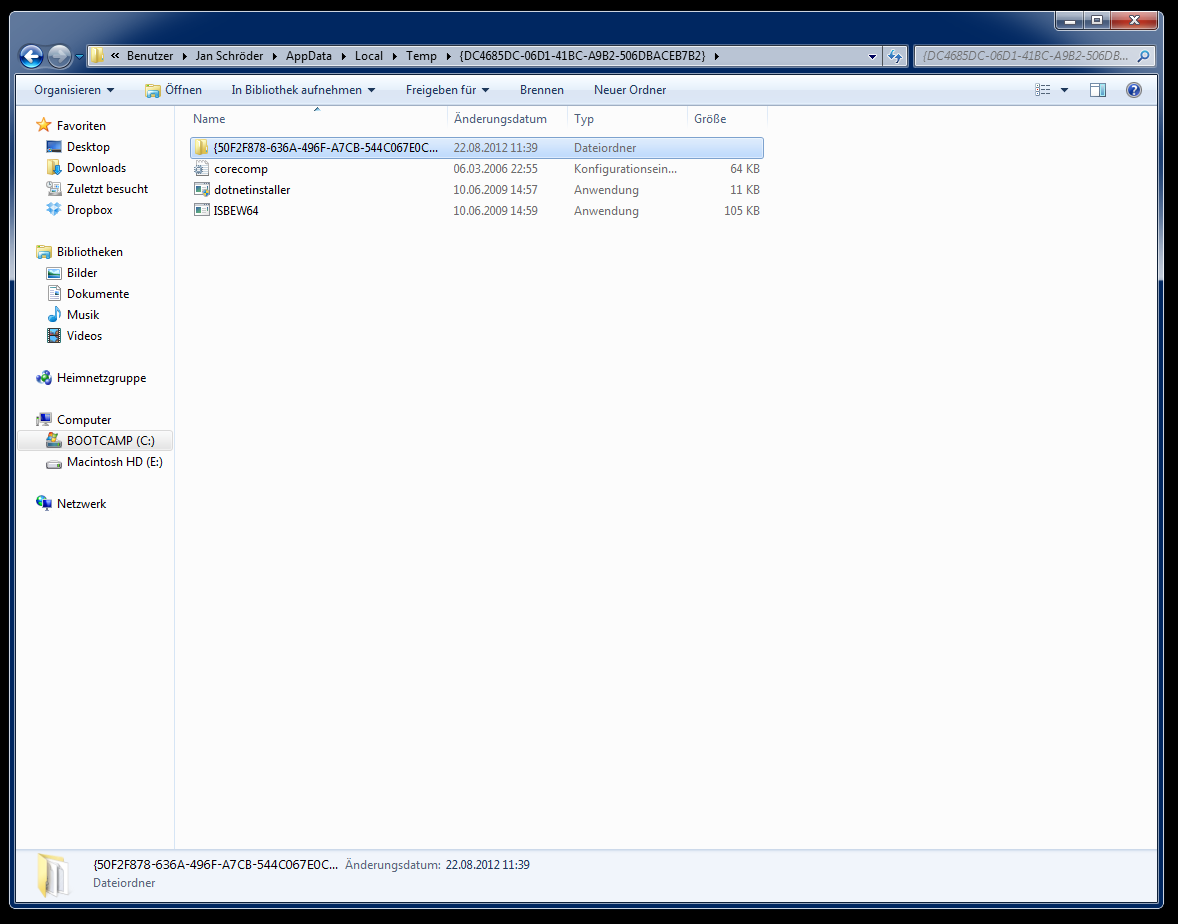The height and width of the screenshot is (924, 1178).
Task: Open the Videos library
Action: (x=84, y=336)
